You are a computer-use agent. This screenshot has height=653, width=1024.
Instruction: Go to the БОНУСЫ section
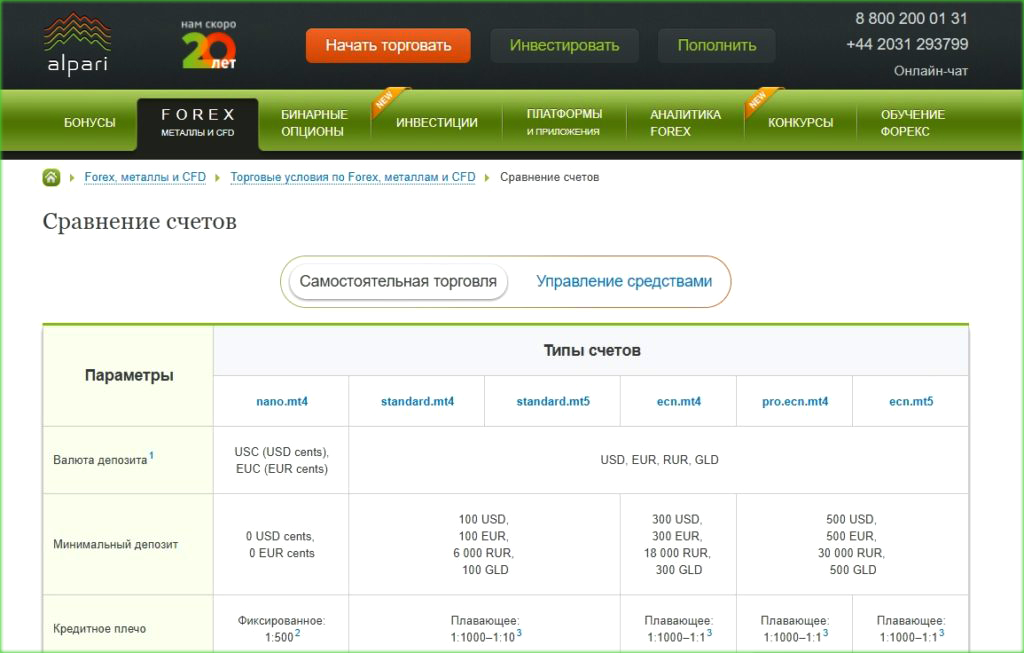(90, 122)
